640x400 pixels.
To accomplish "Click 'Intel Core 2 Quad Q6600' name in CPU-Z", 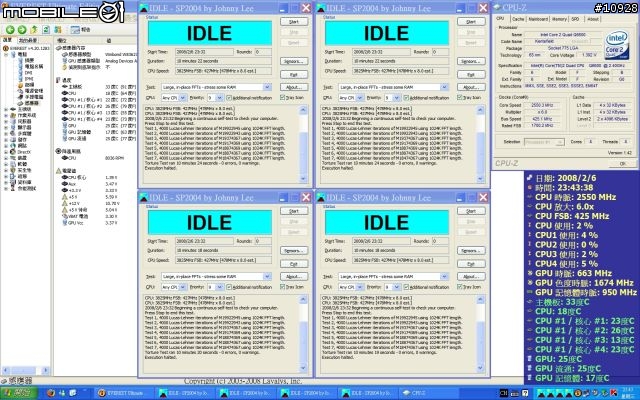I will [x=562, y=35].
